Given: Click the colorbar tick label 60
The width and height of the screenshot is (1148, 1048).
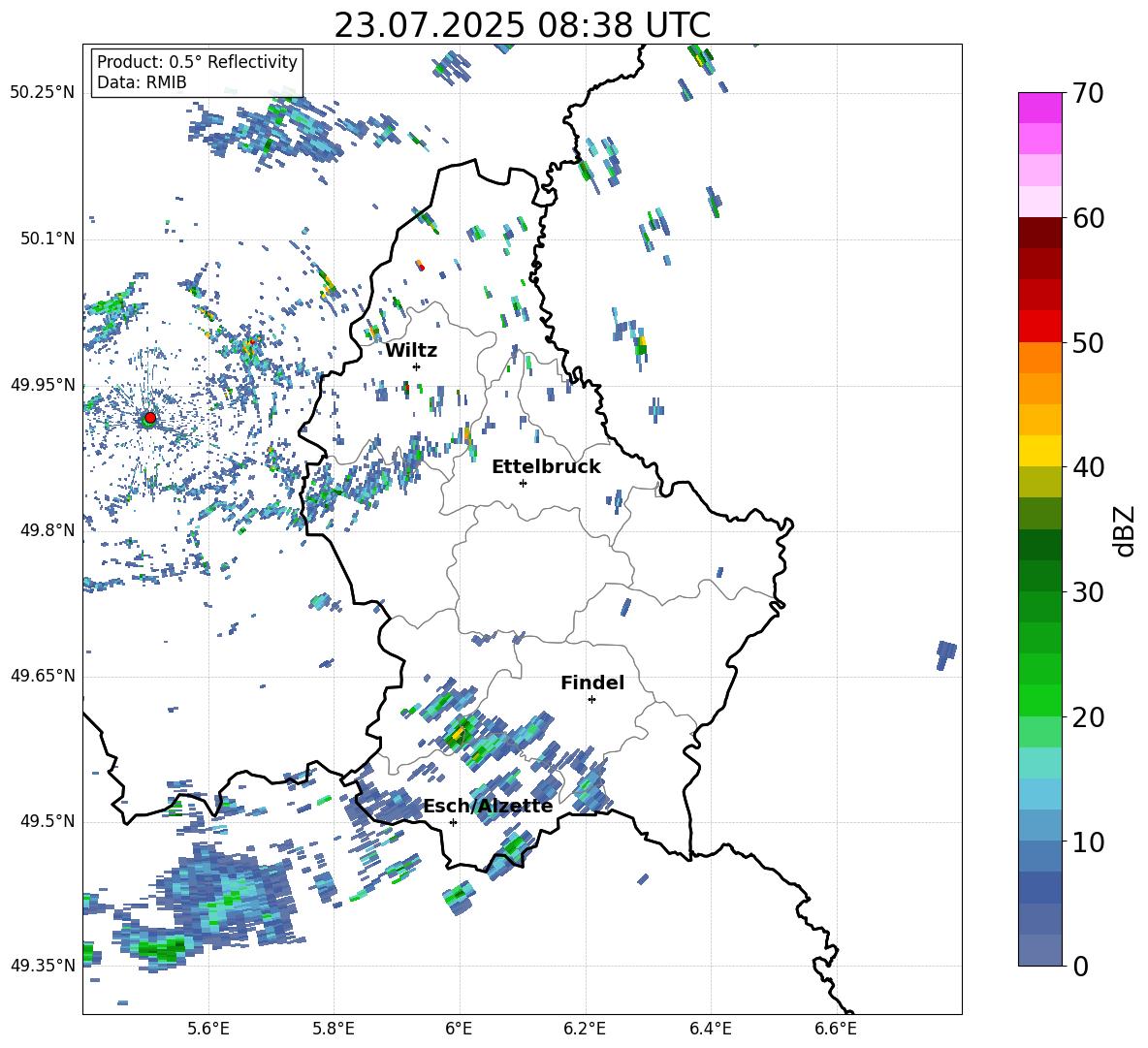Looking at the screenshot, I should point(1088,218).
